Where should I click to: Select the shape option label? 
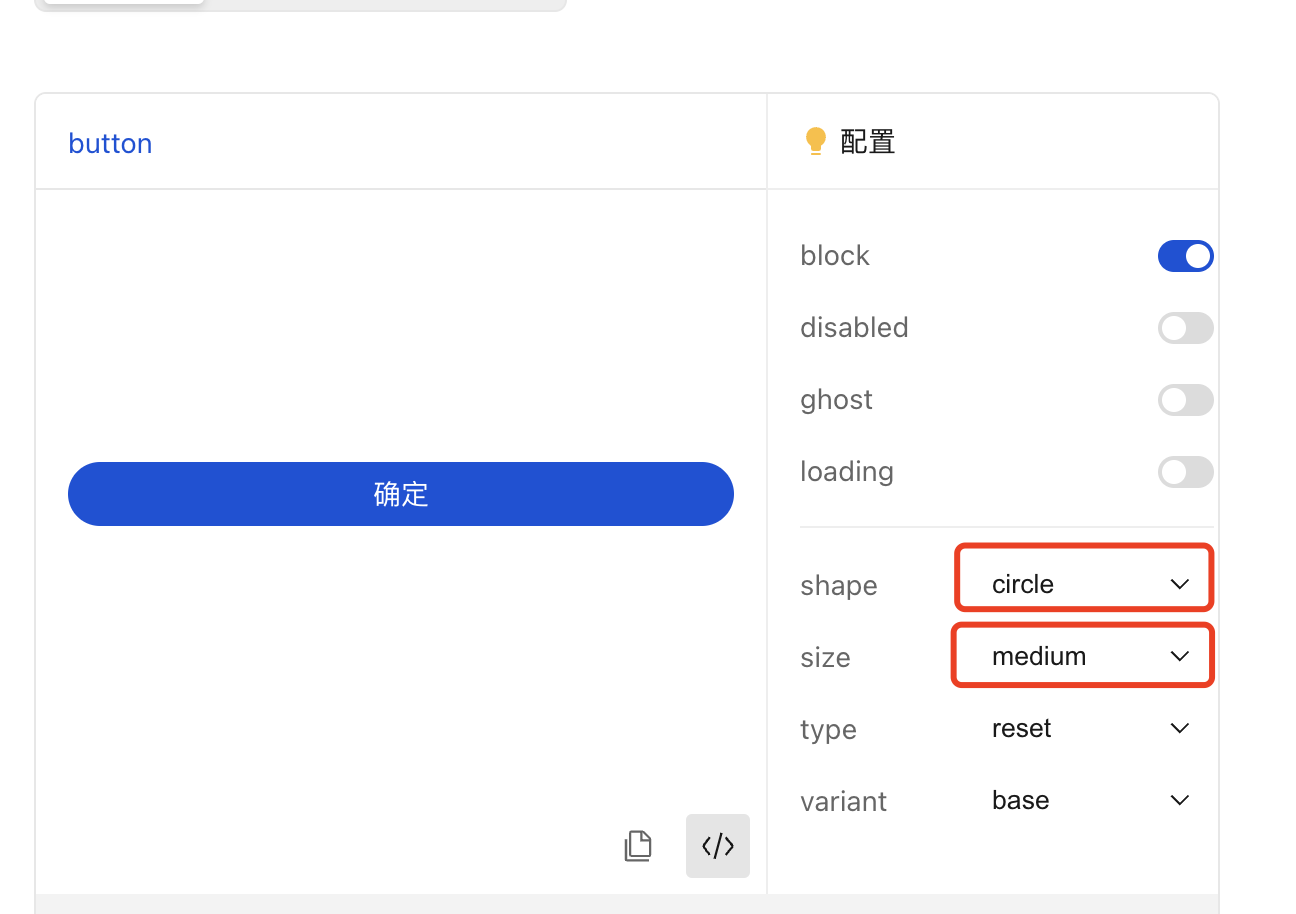838,585
